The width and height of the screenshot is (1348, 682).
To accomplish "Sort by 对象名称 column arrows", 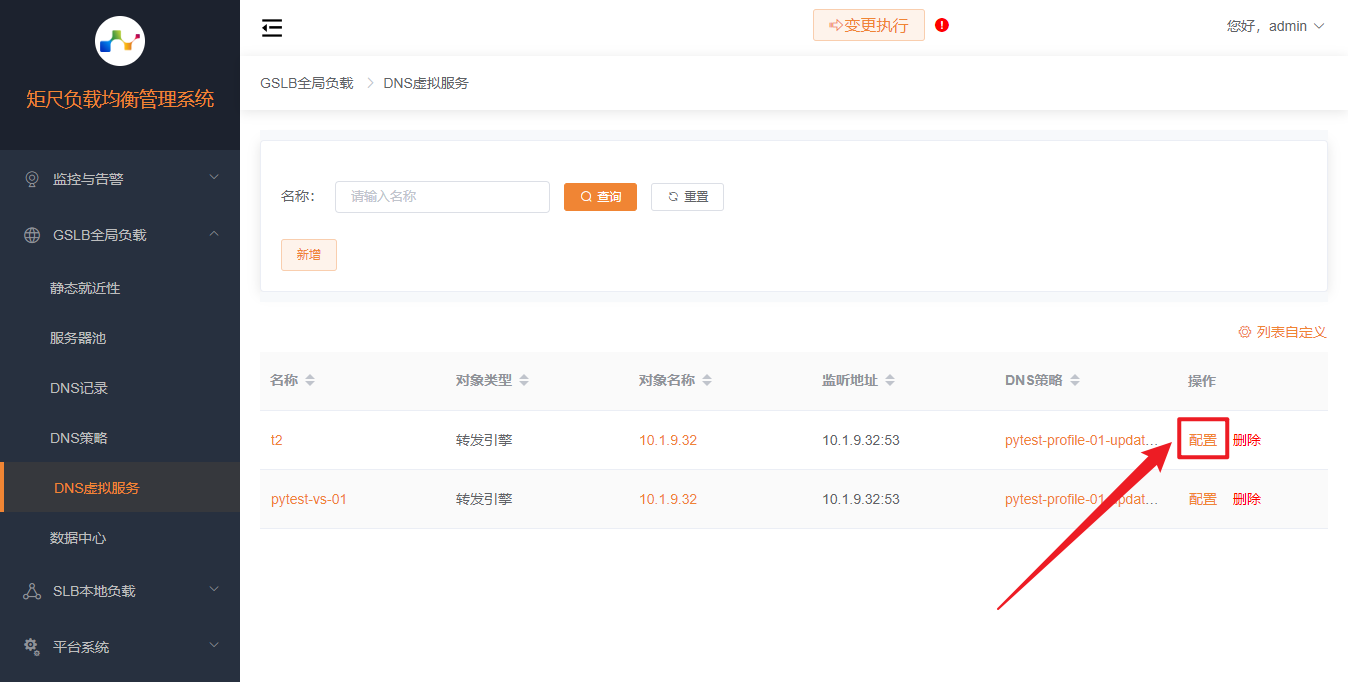I will tap(707, 381).
